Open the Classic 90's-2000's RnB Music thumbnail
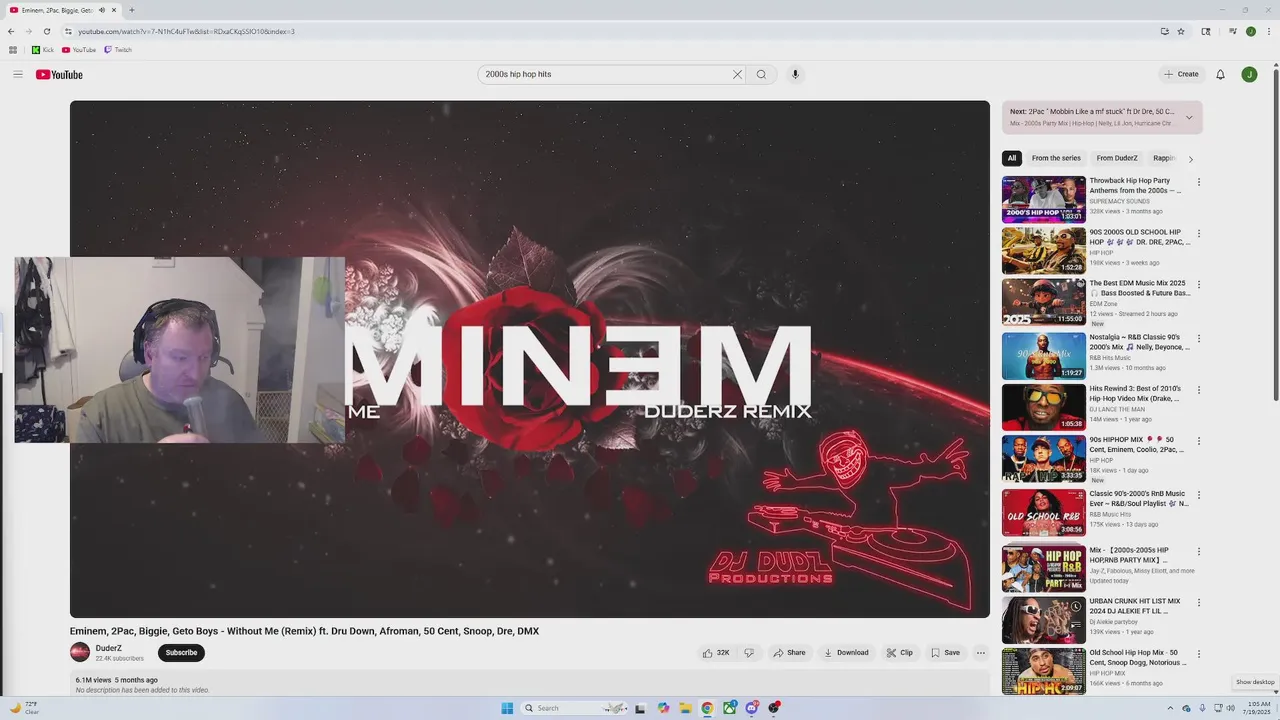This screenshot has width=1280, height=720. (1044, 513)
